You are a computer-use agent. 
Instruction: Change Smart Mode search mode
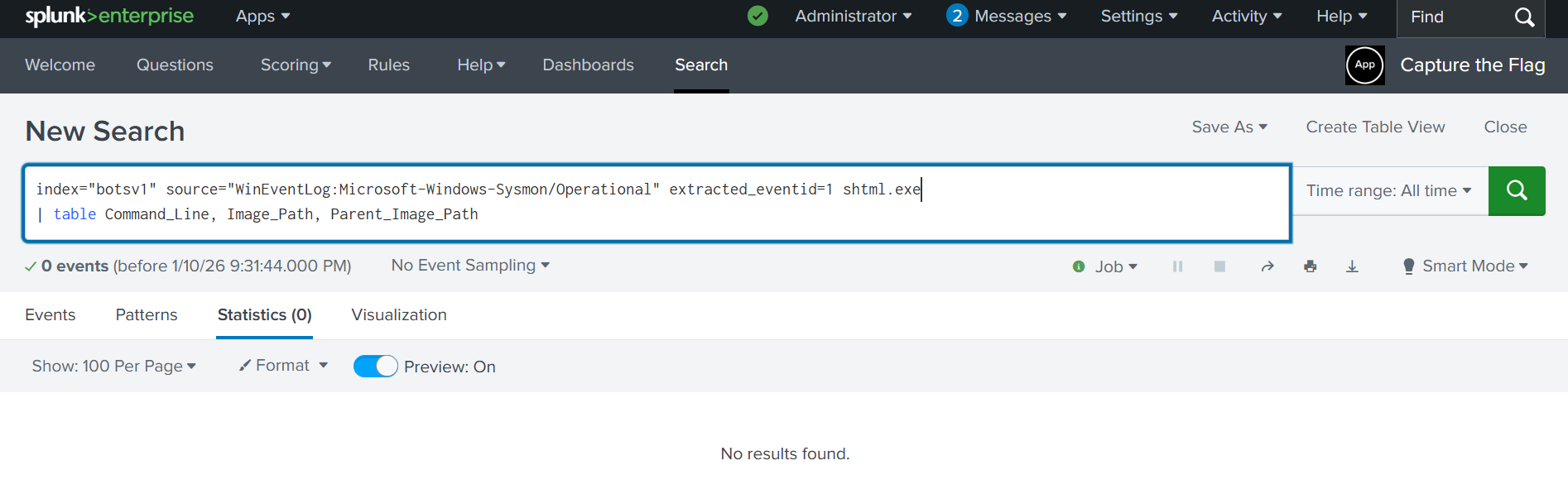1466,266
